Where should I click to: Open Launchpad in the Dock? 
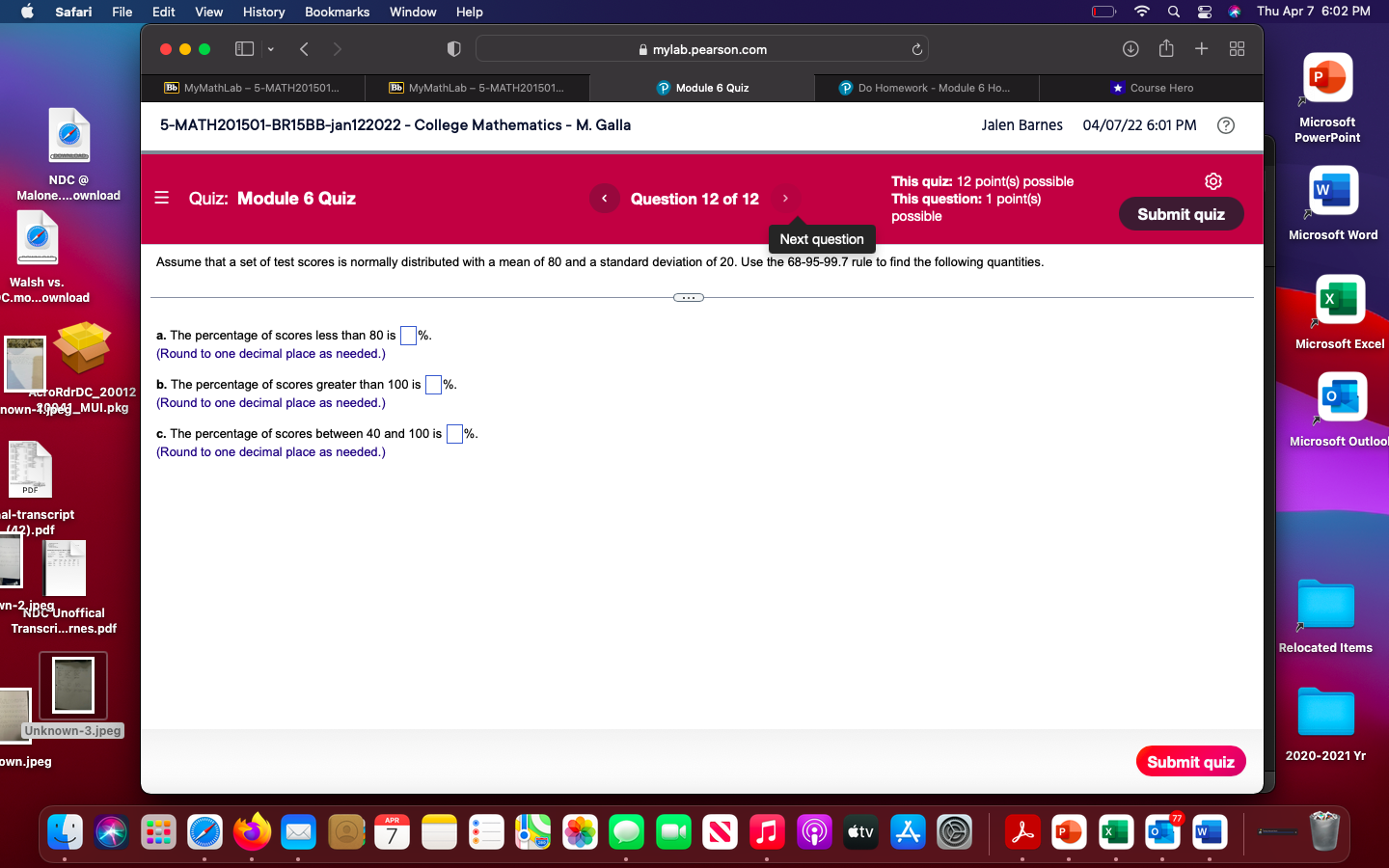(x=158, y=831)
